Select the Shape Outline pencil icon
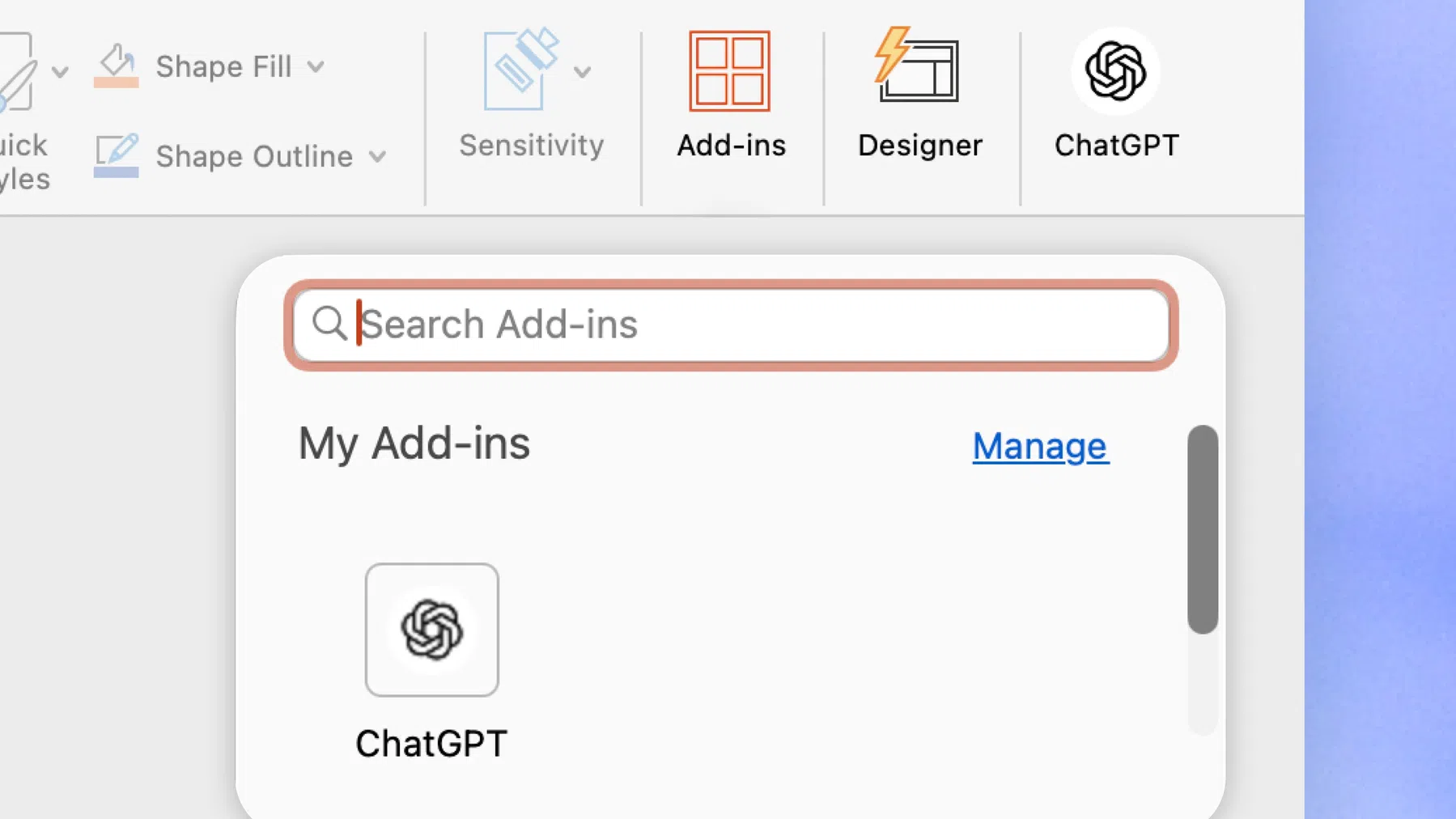 point(117,150)
